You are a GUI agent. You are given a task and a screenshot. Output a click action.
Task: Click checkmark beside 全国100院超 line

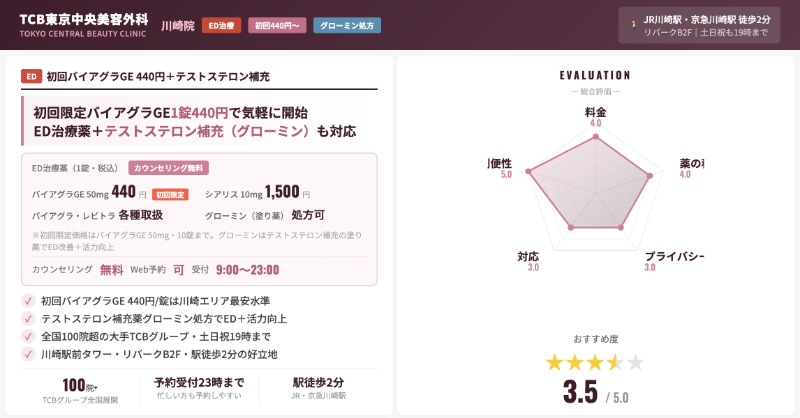click(x=28, y=337)
